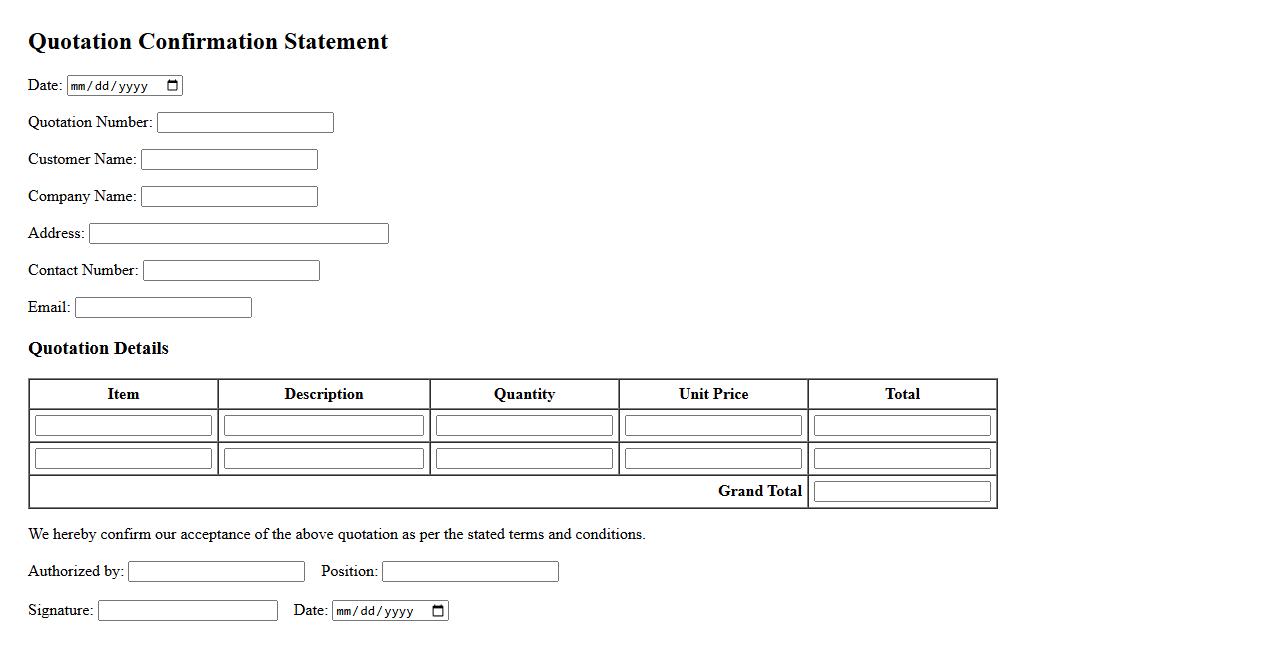Focus the Position text input

(x=470, y=572)
